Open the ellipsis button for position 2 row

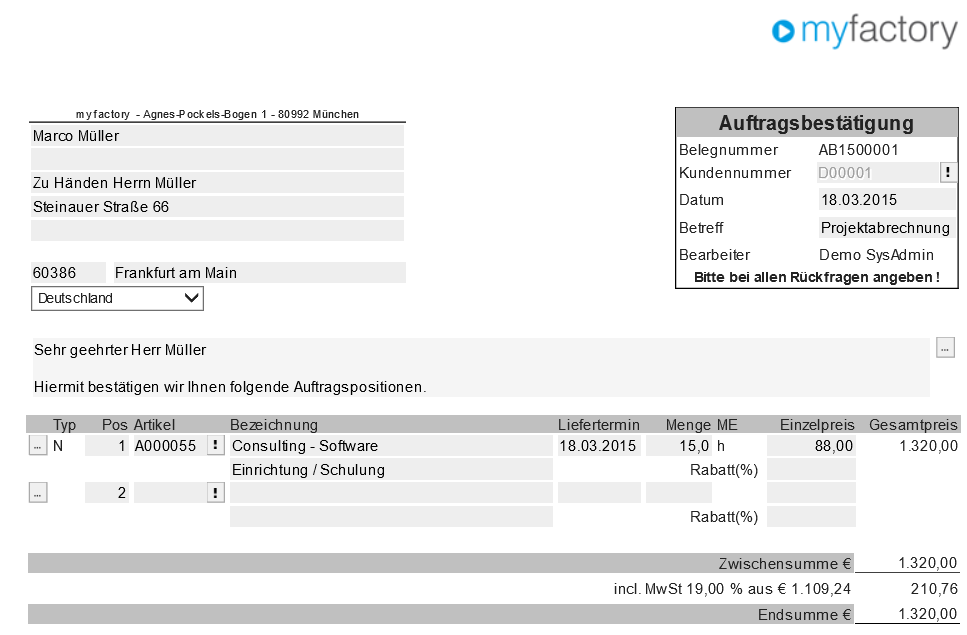[x=38, y=493]
